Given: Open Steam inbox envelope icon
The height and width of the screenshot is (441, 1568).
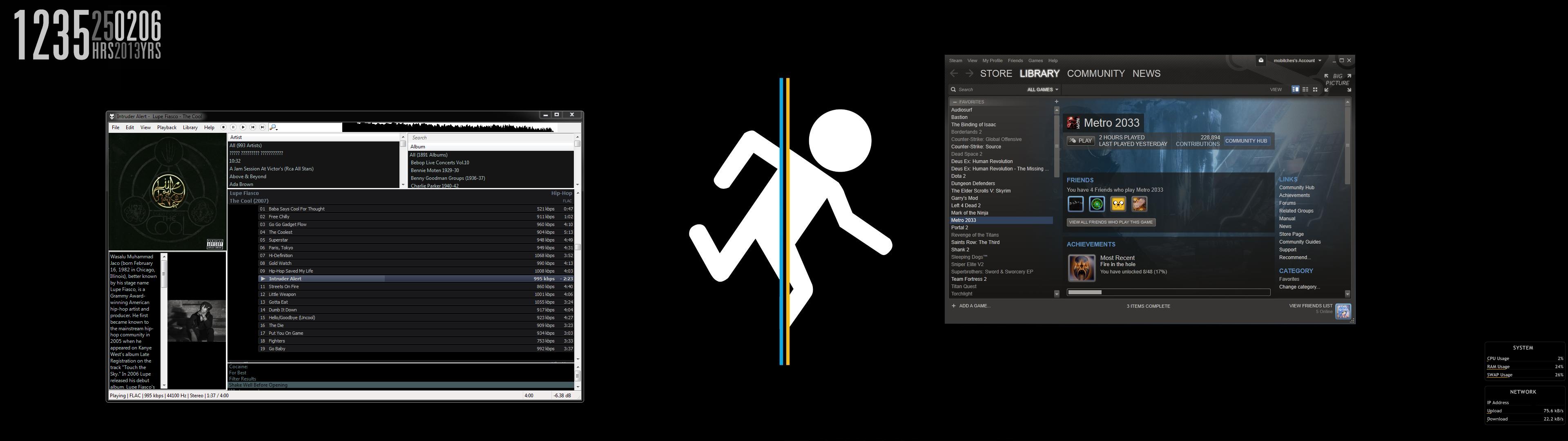Looking at the screenshot, I should pyautogui.click(x=1261, y=60).
